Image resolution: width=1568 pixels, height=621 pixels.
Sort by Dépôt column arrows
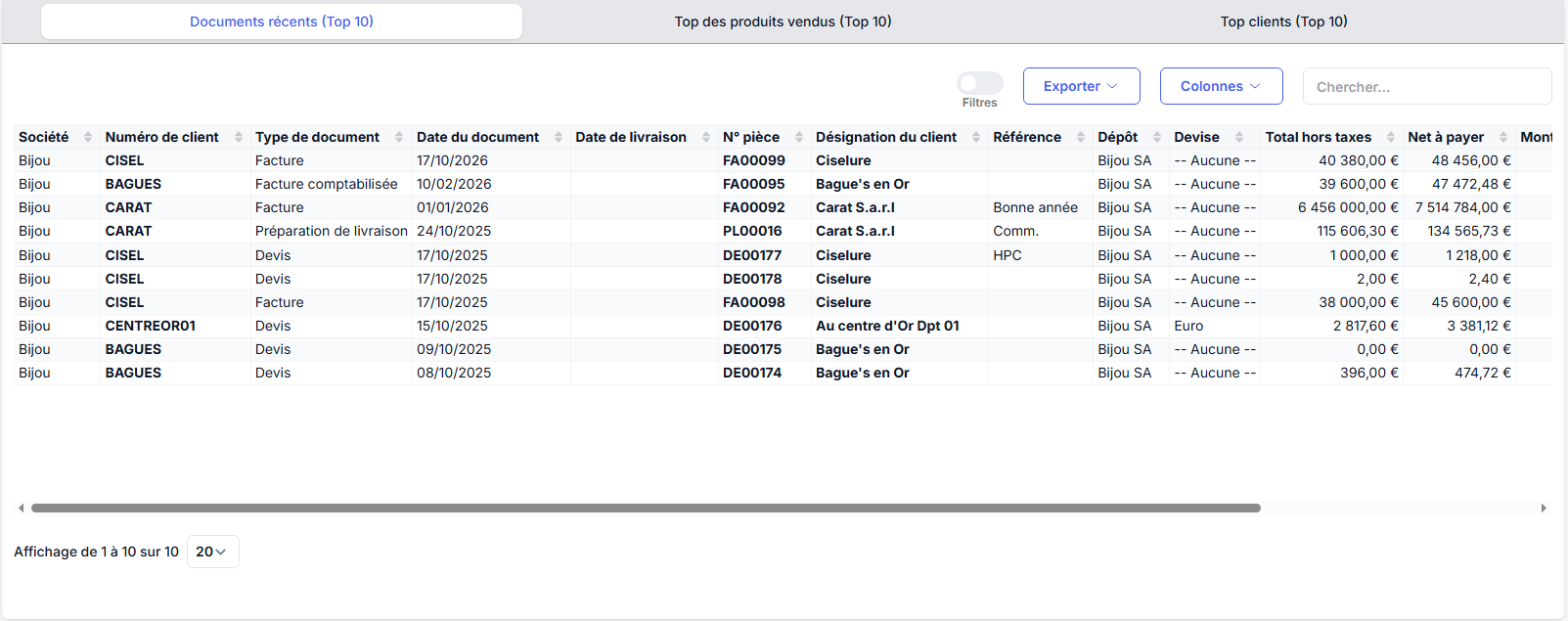pyautogui.click(x=1157, y=137)
